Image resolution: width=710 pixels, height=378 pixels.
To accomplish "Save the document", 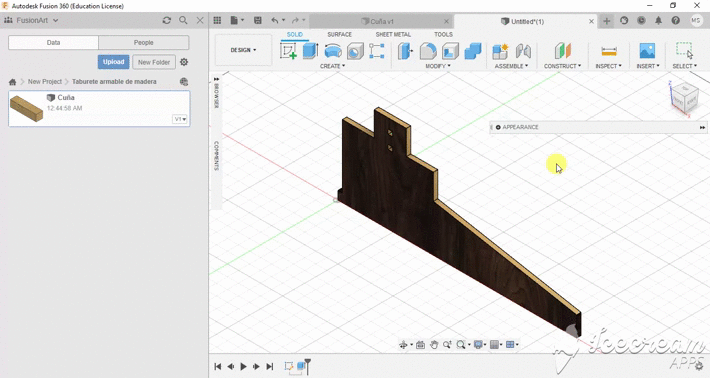I will pos(258,20).
